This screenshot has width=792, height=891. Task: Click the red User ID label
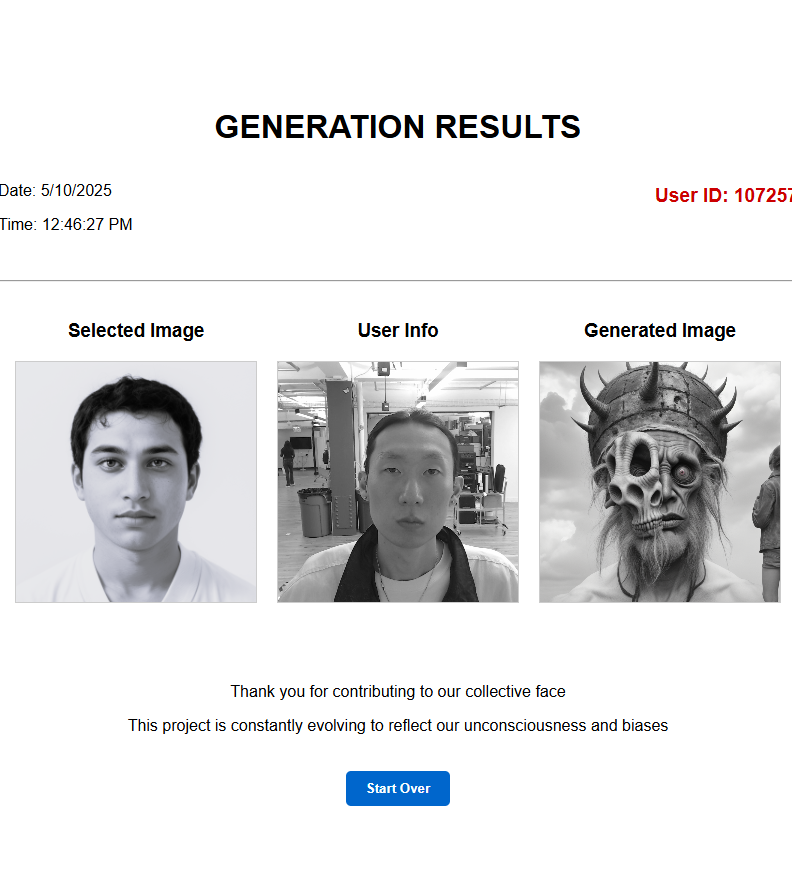[723, 195]
